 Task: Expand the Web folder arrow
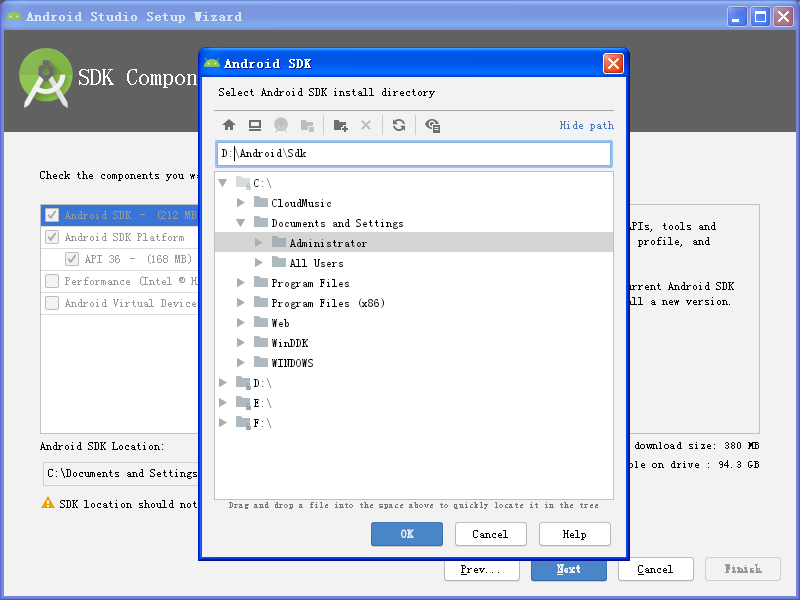pos(241,322)
